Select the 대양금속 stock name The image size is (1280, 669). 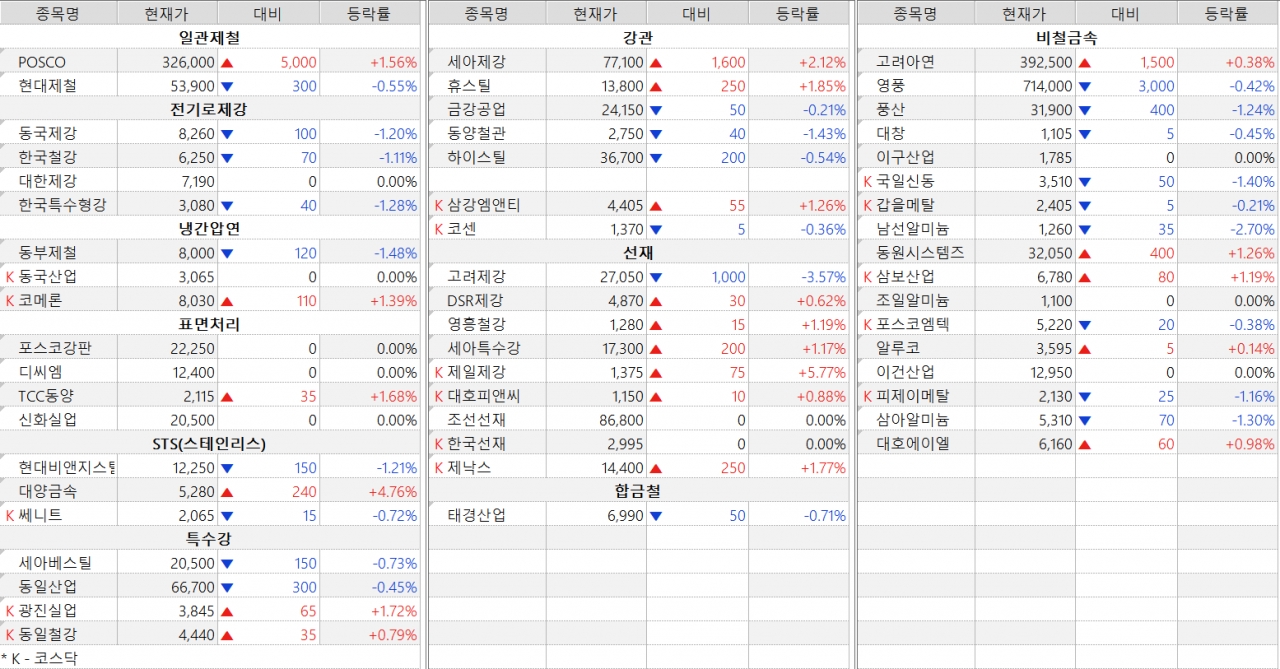(x=47, y=492)
